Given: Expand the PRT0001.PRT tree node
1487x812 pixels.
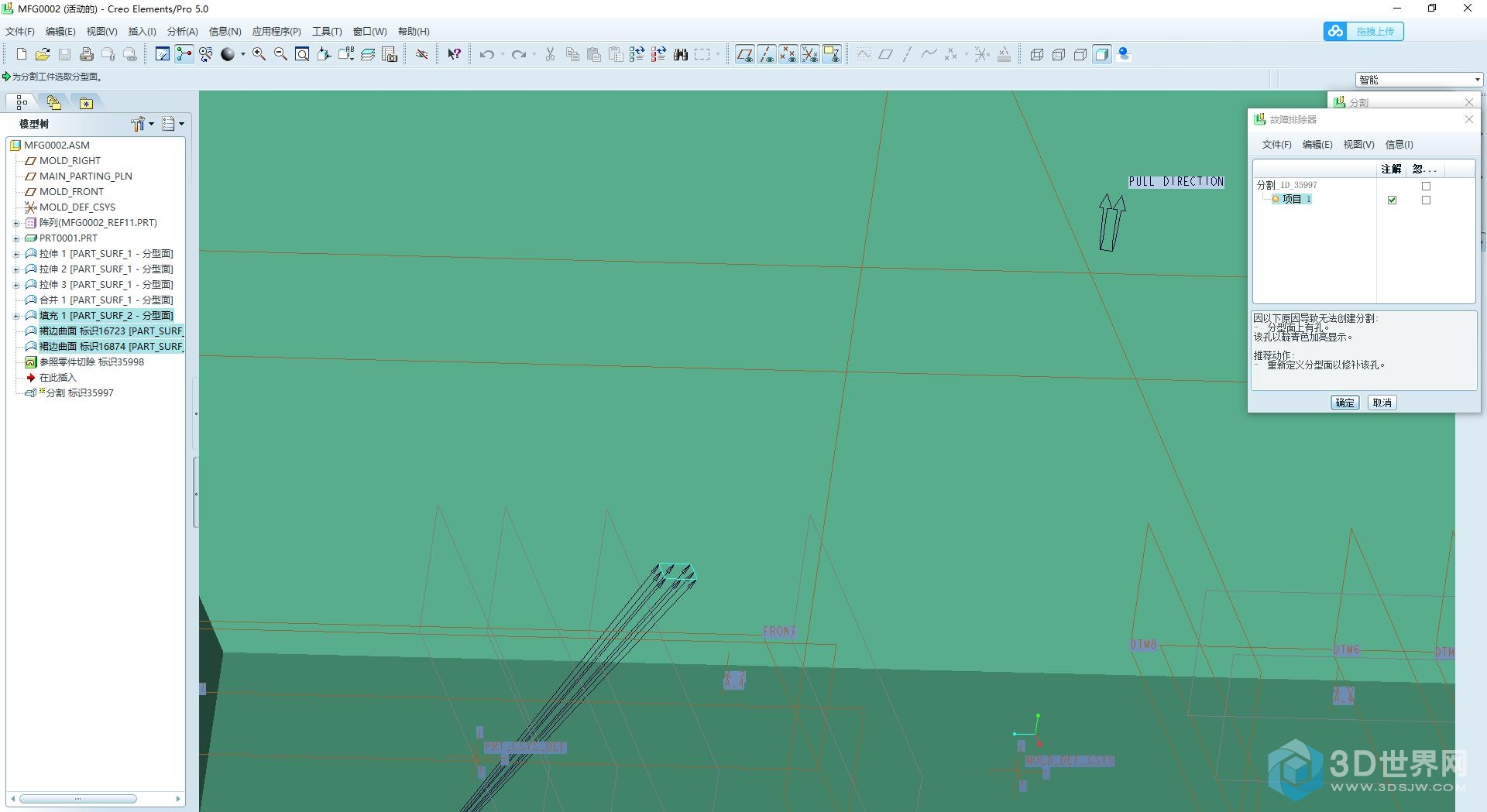Looking at the screenshot, I should 16,238.
